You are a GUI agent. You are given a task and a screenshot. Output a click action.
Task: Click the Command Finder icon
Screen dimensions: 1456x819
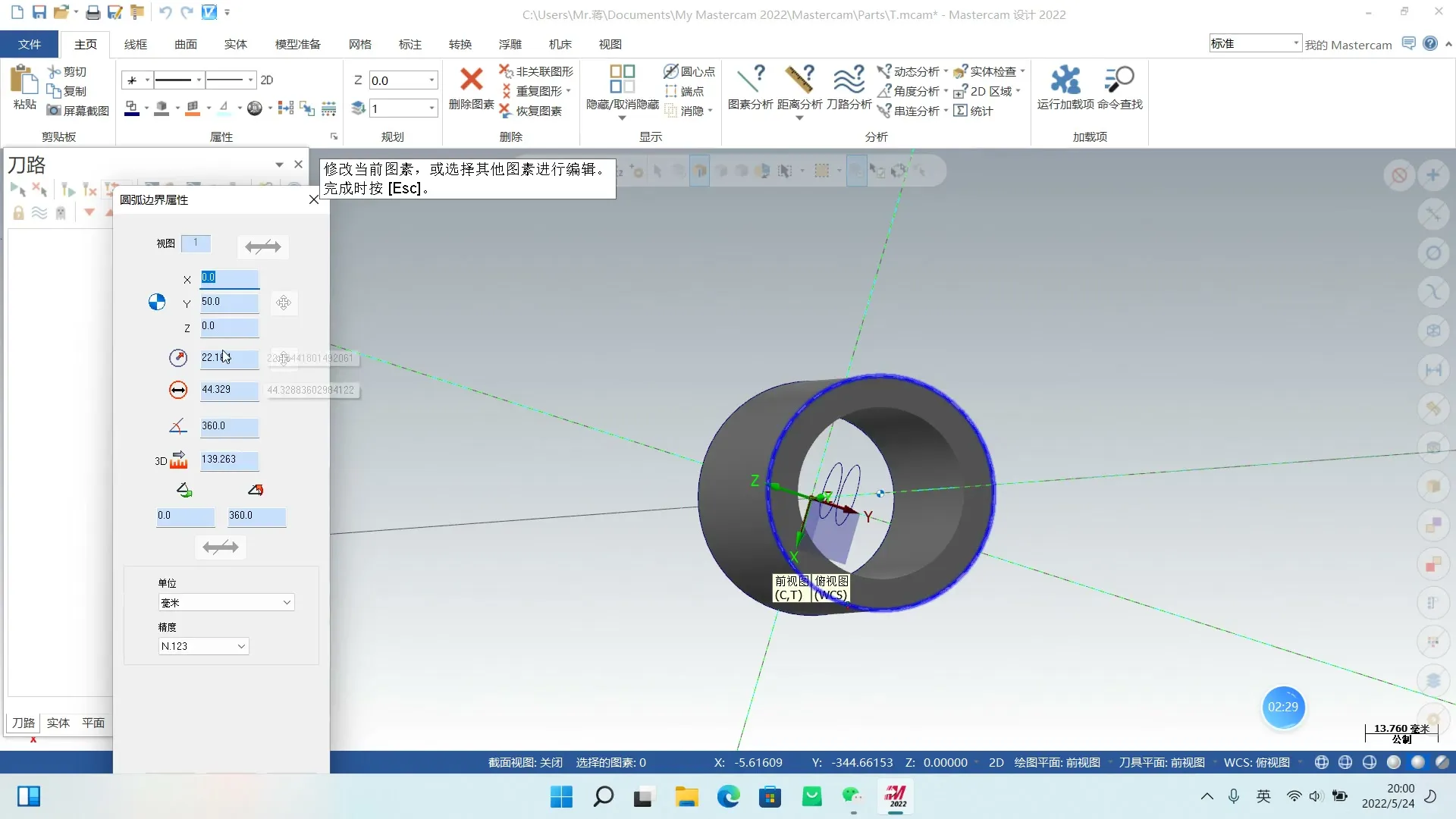pyautogui.click(x=1119, y=80)
